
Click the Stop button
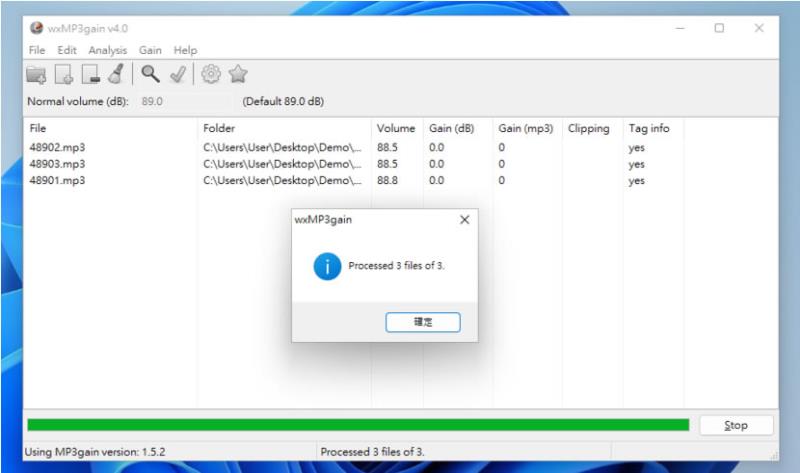pyautogui.click(x=736, y=425)
